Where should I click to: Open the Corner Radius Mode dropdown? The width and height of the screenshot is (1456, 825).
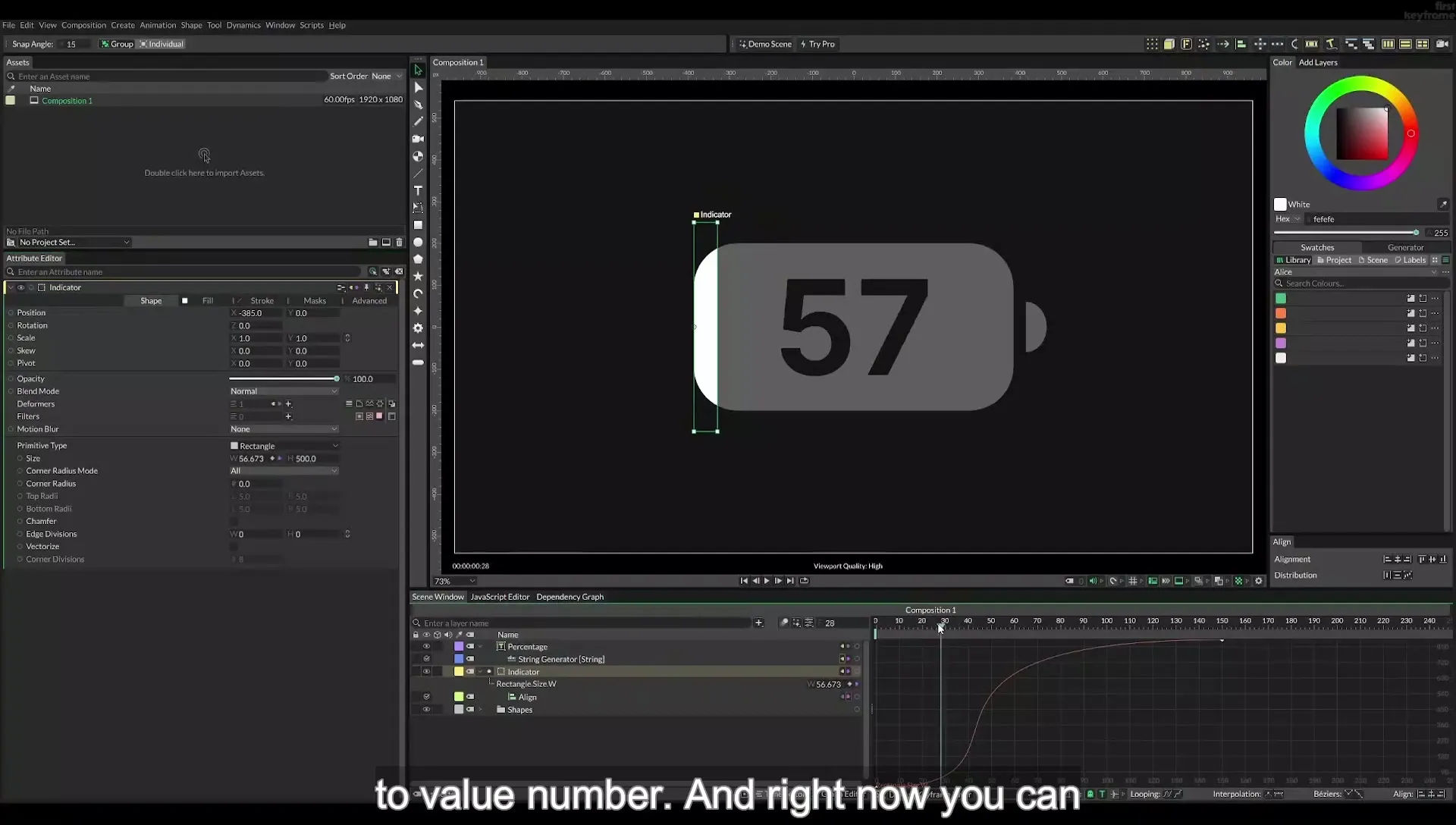(x=284, y=471)
